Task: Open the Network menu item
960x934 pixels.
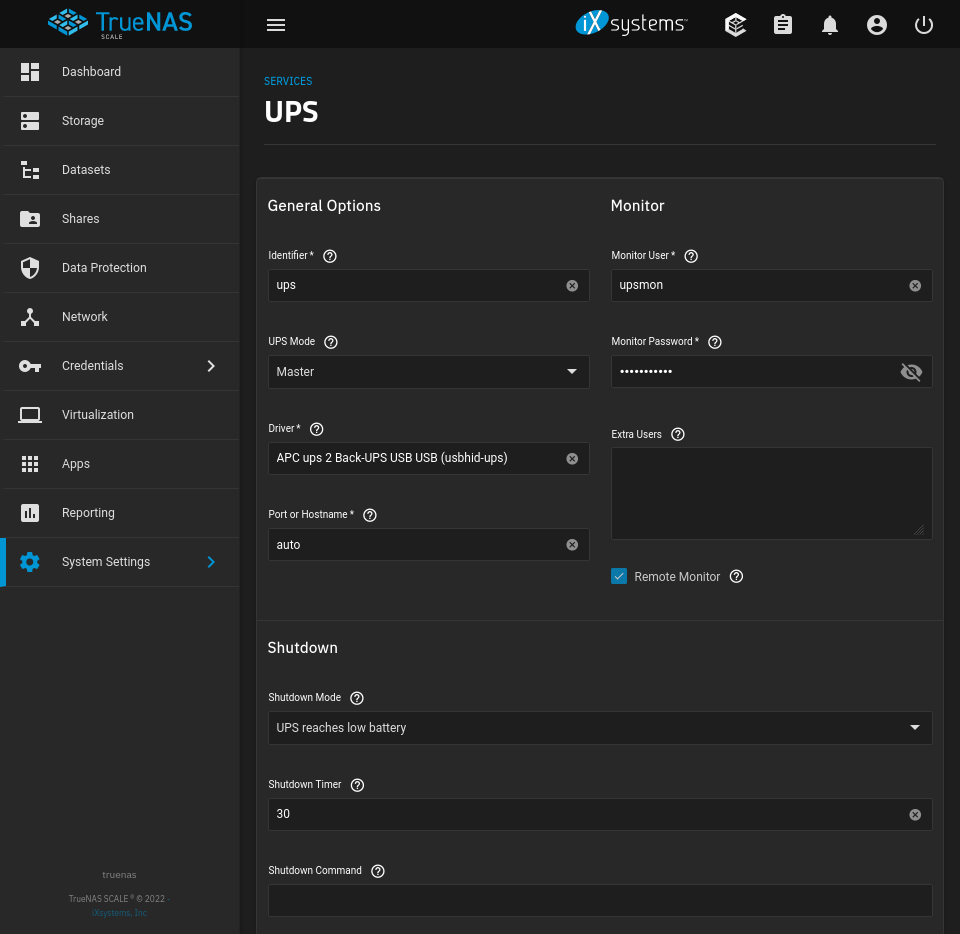Action: click(120, 317)
